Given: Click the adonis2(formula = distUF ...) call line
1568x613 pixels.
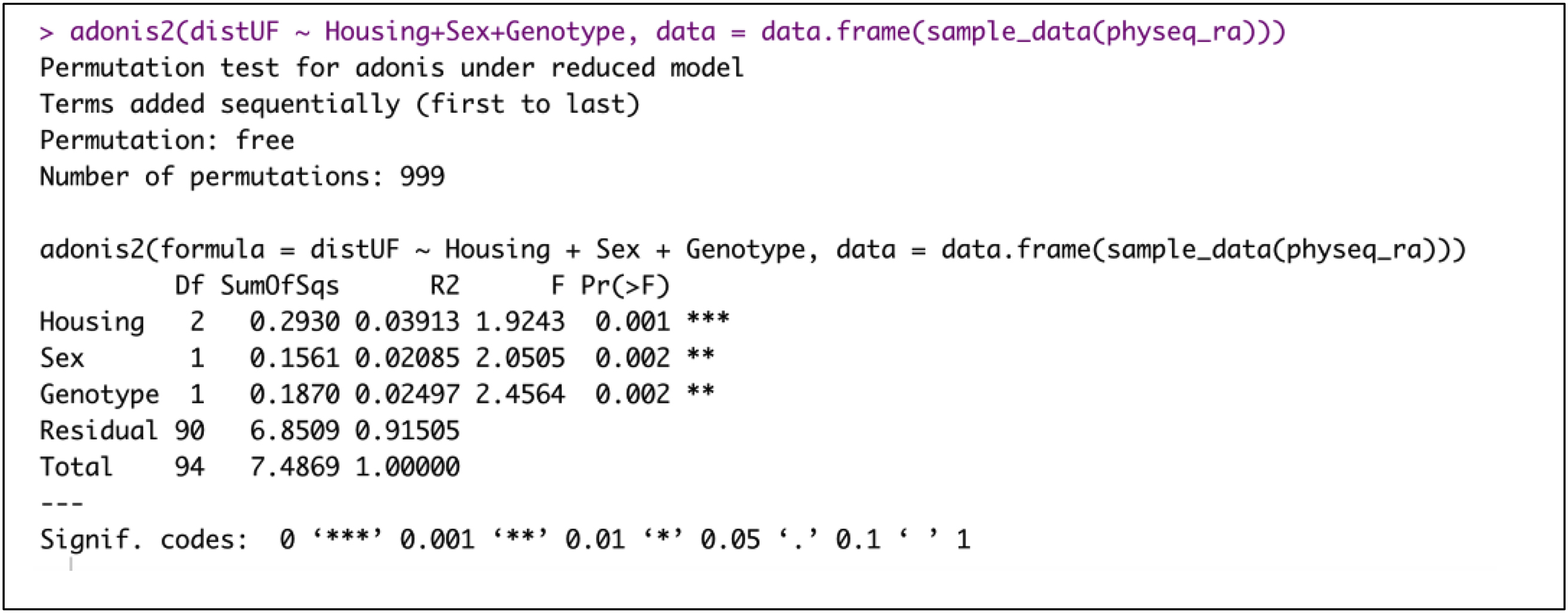Looking at the screenshot, I should click(x=753, y=249).
